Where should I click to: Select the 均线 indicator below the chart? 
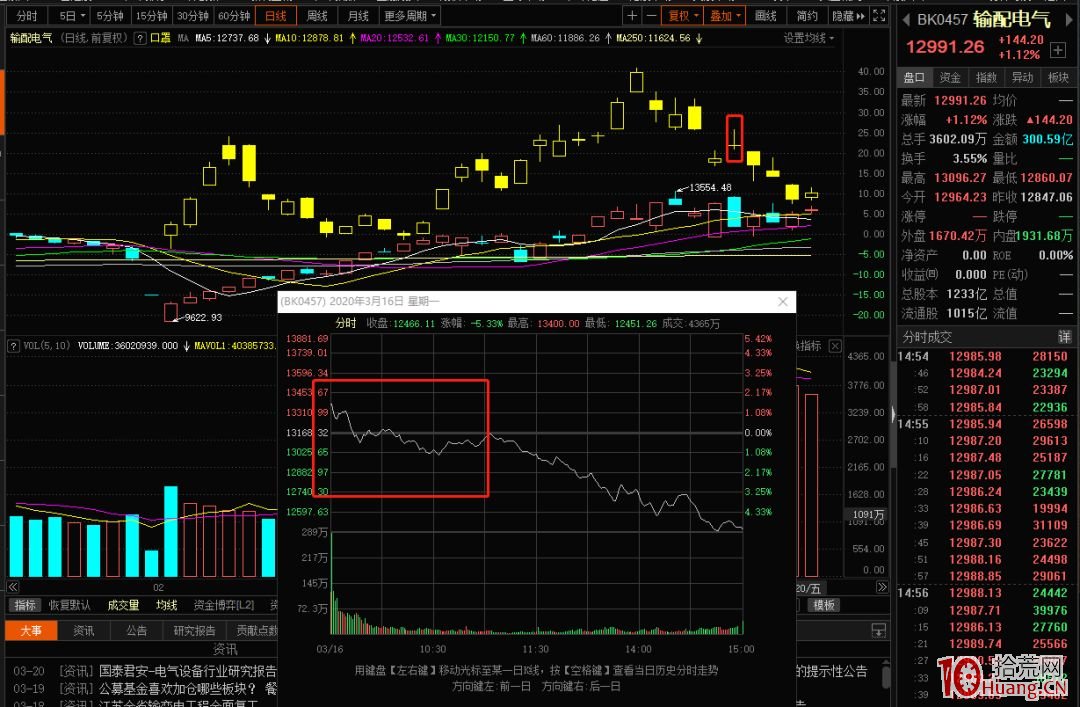pyautogui.click(x=167, y=605)
